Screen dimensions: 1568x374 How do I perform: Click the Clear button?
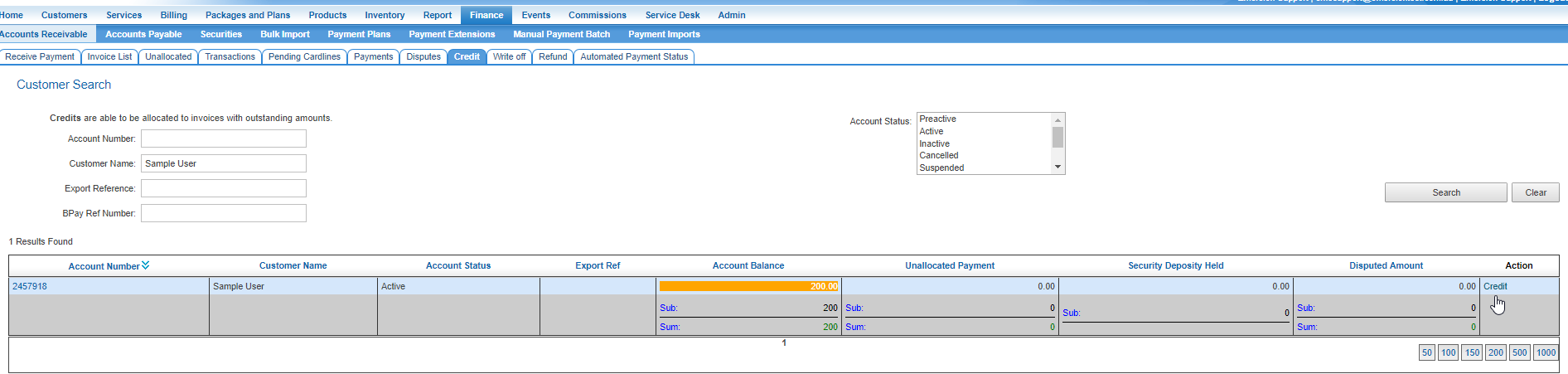pos(1535,192)
